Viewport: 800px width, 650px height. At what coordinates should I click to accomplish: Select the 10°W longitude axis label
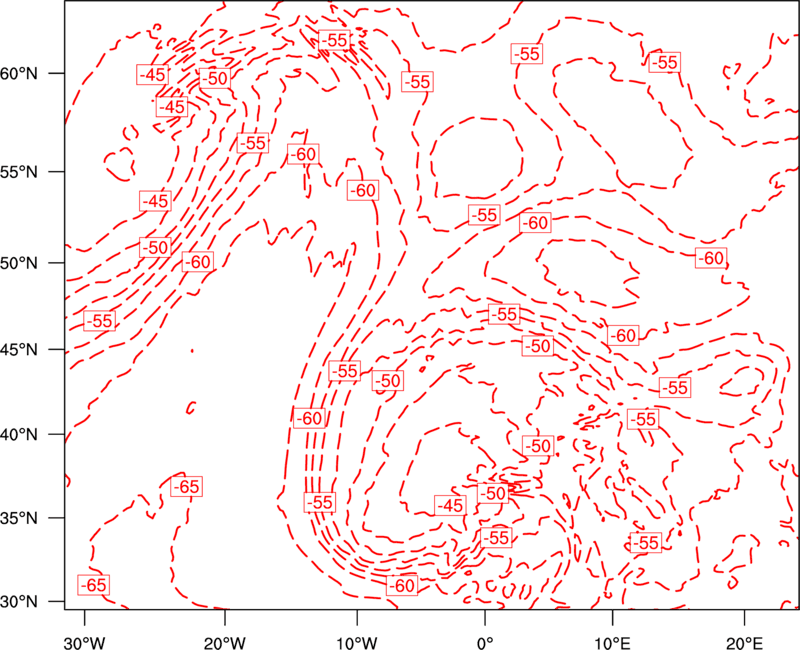pyautogui.click(x=357, y=642)
